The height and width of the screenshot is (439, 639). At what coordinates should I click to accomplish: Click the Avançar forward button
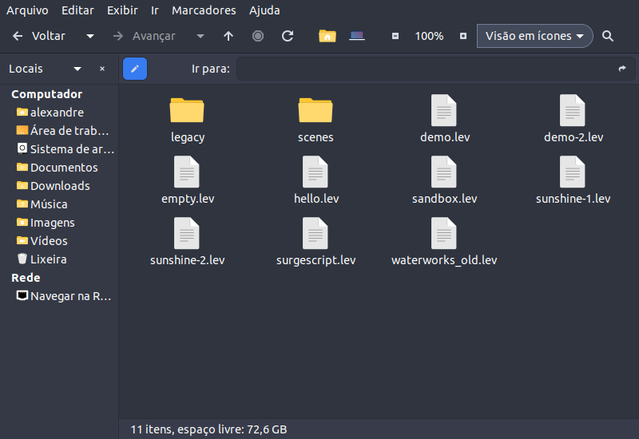[144, 36]
